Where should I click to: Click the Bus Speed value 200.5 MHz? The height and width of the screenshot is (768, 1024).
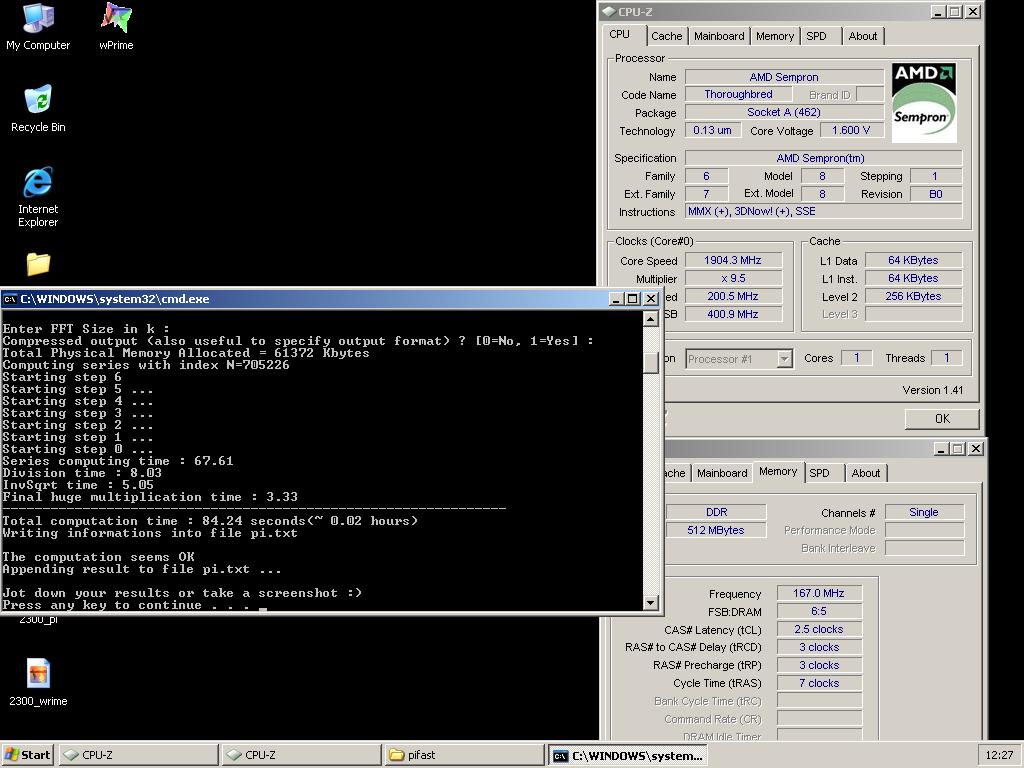pyautogui.click(x=733, y=296)
